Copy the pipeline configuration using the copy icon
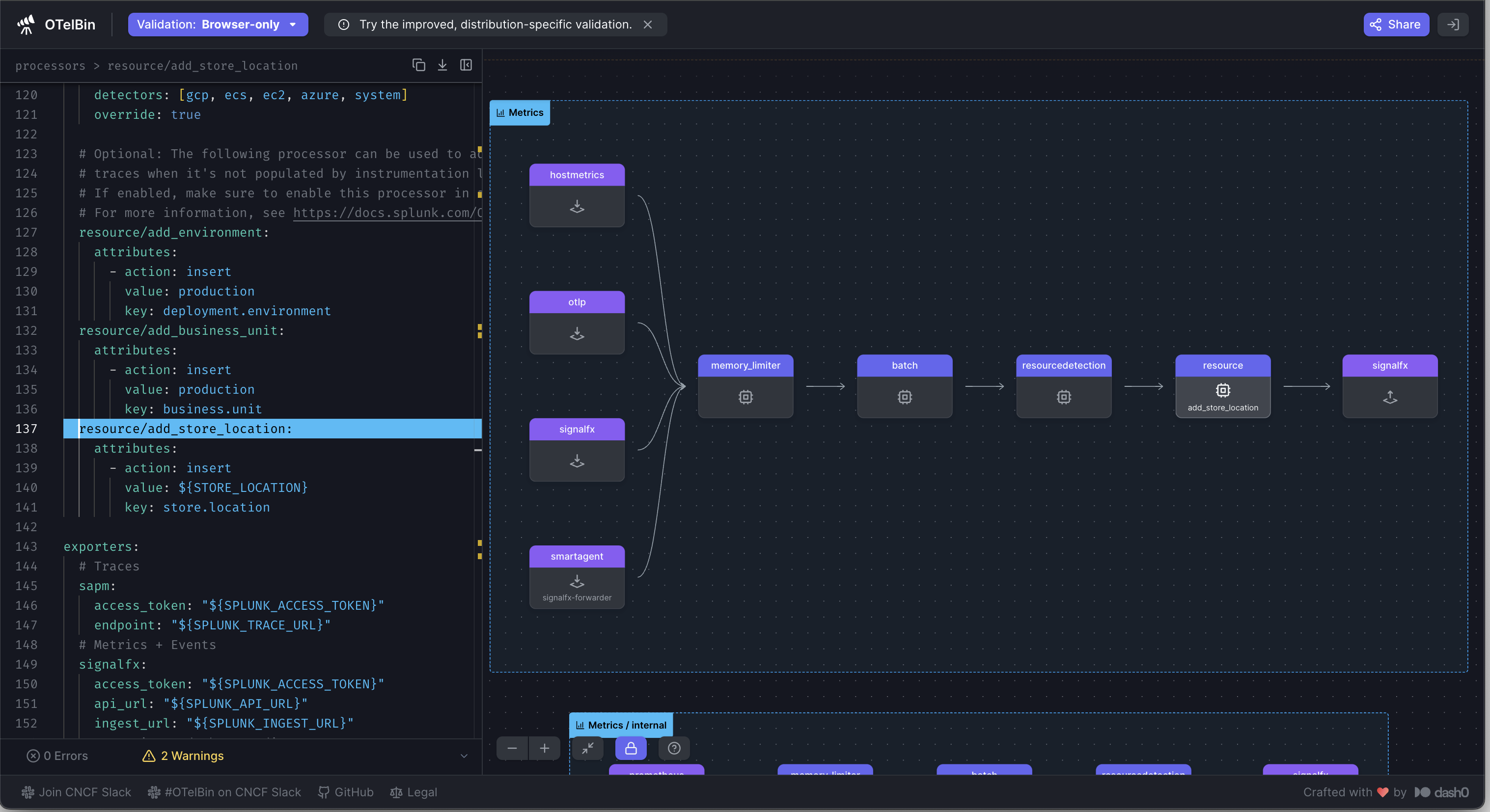This screenshot has height=812, width=1490. point(419,65)
